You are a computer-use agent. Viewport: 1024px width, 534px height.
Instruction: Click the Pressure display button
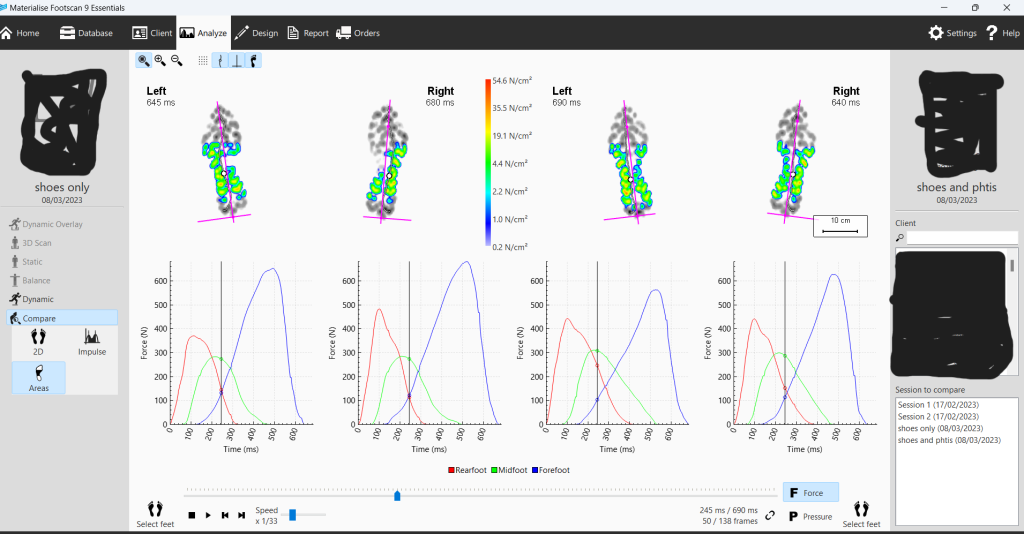pyautogui.click(x=810, y=516)
